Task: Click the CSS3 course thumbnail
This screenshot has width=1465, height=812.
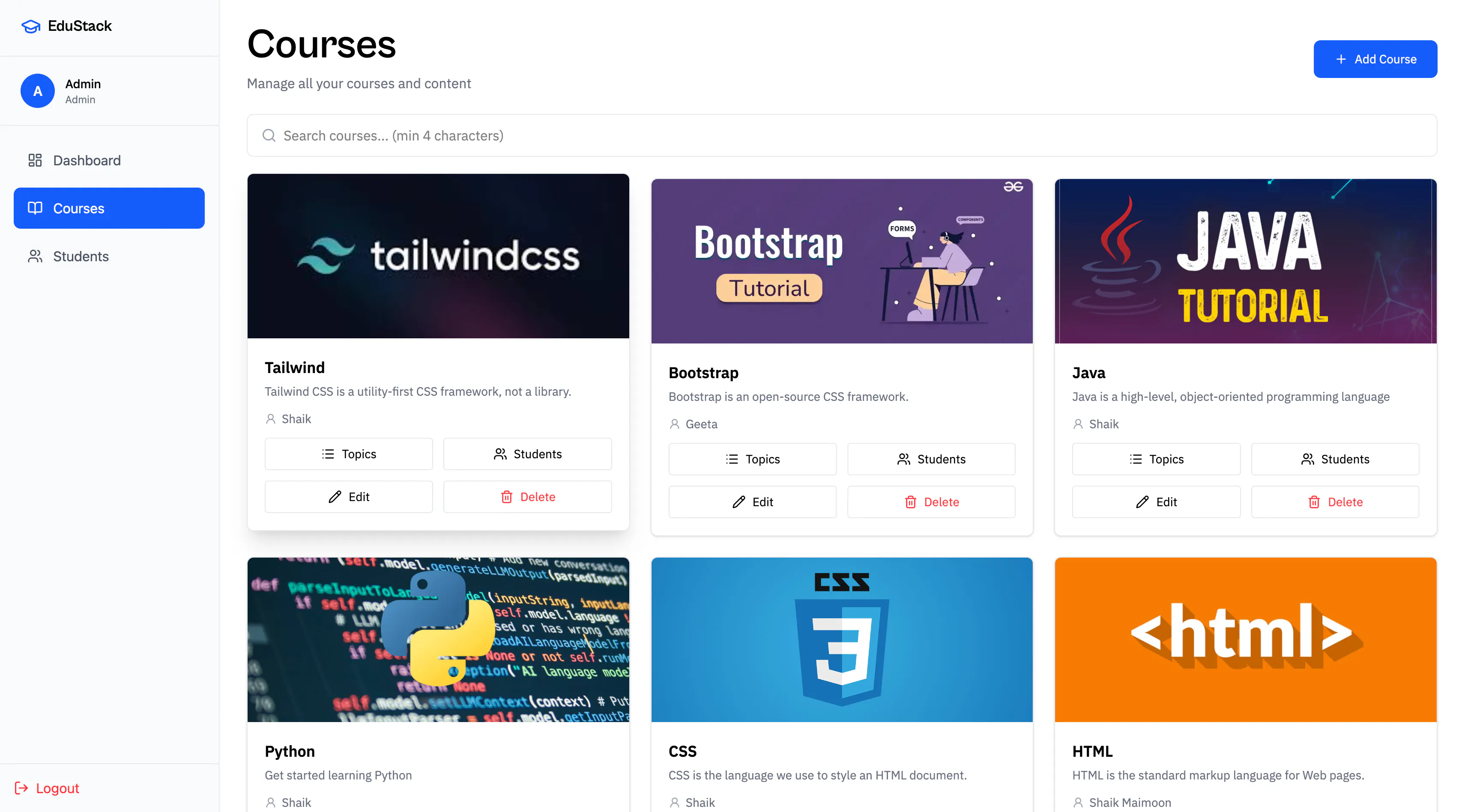Action: [842, 640]
